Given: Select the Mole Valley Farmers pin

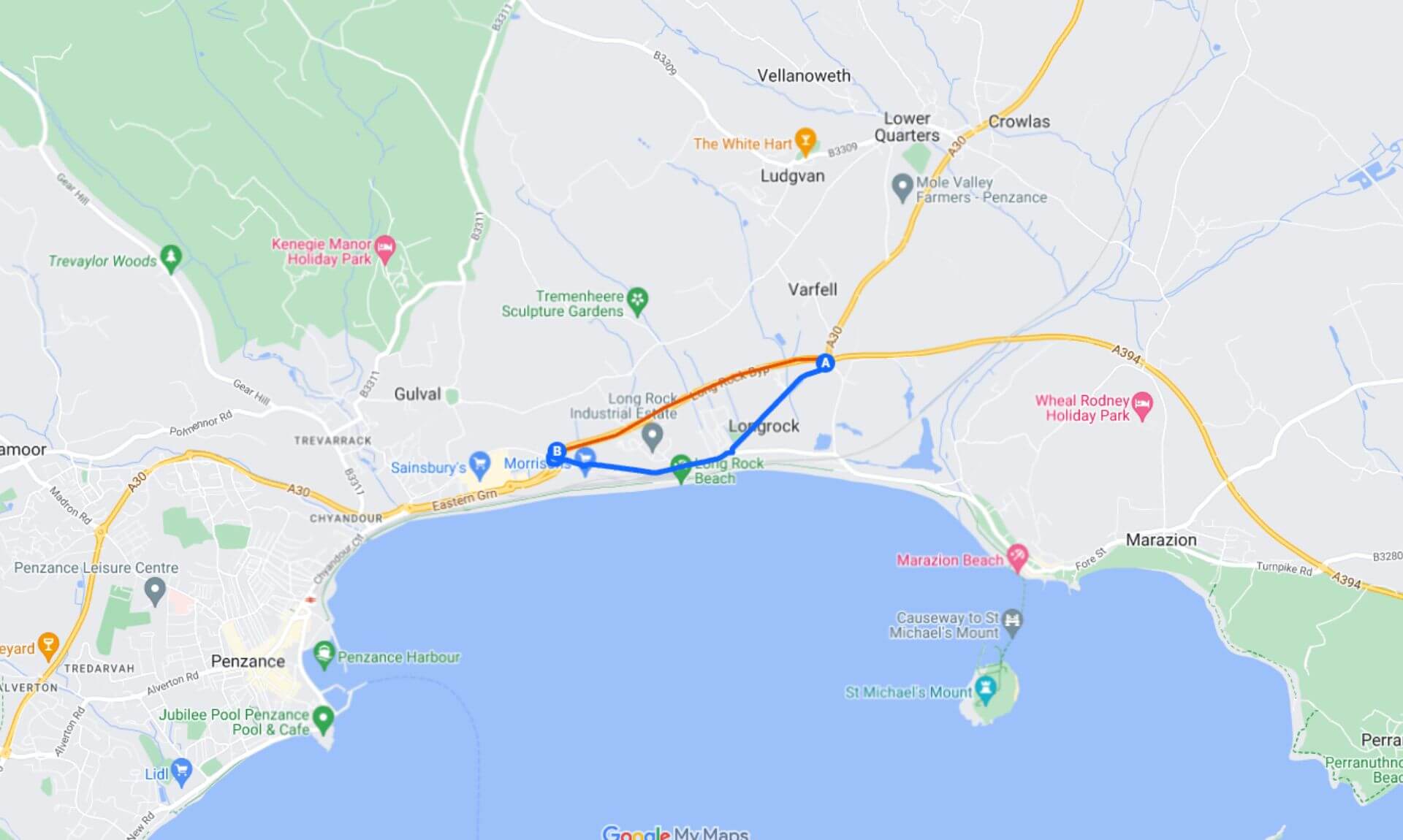Looking at the screenshot, I should tap(902, 188).
